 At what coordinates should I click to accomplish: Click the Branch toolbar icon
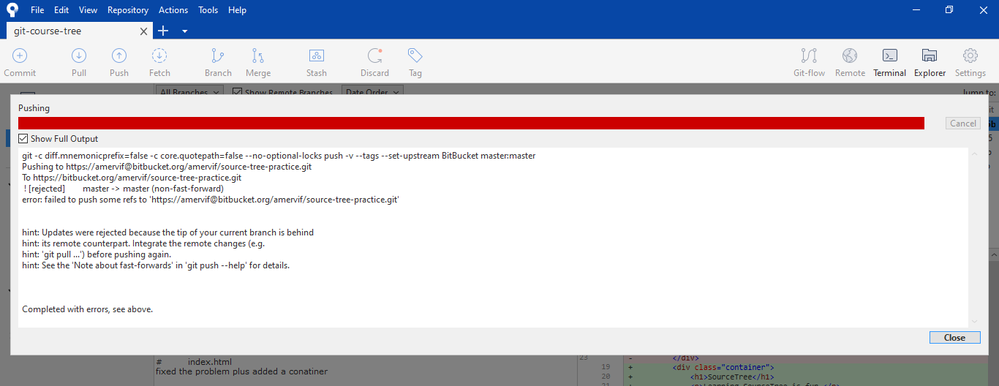[218, 55]
